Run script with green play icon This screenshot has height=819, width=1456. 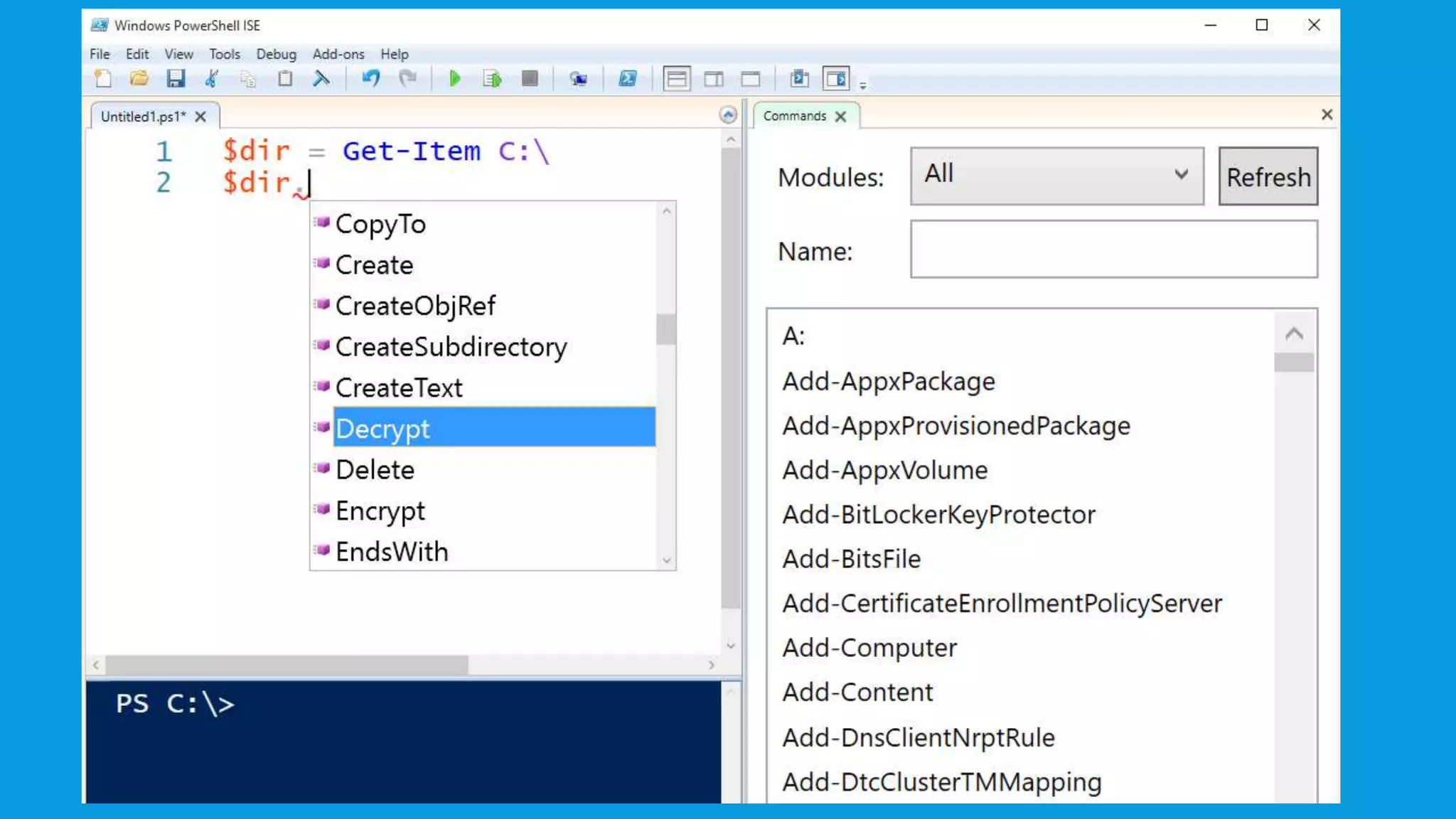click(x=455, y=79)
